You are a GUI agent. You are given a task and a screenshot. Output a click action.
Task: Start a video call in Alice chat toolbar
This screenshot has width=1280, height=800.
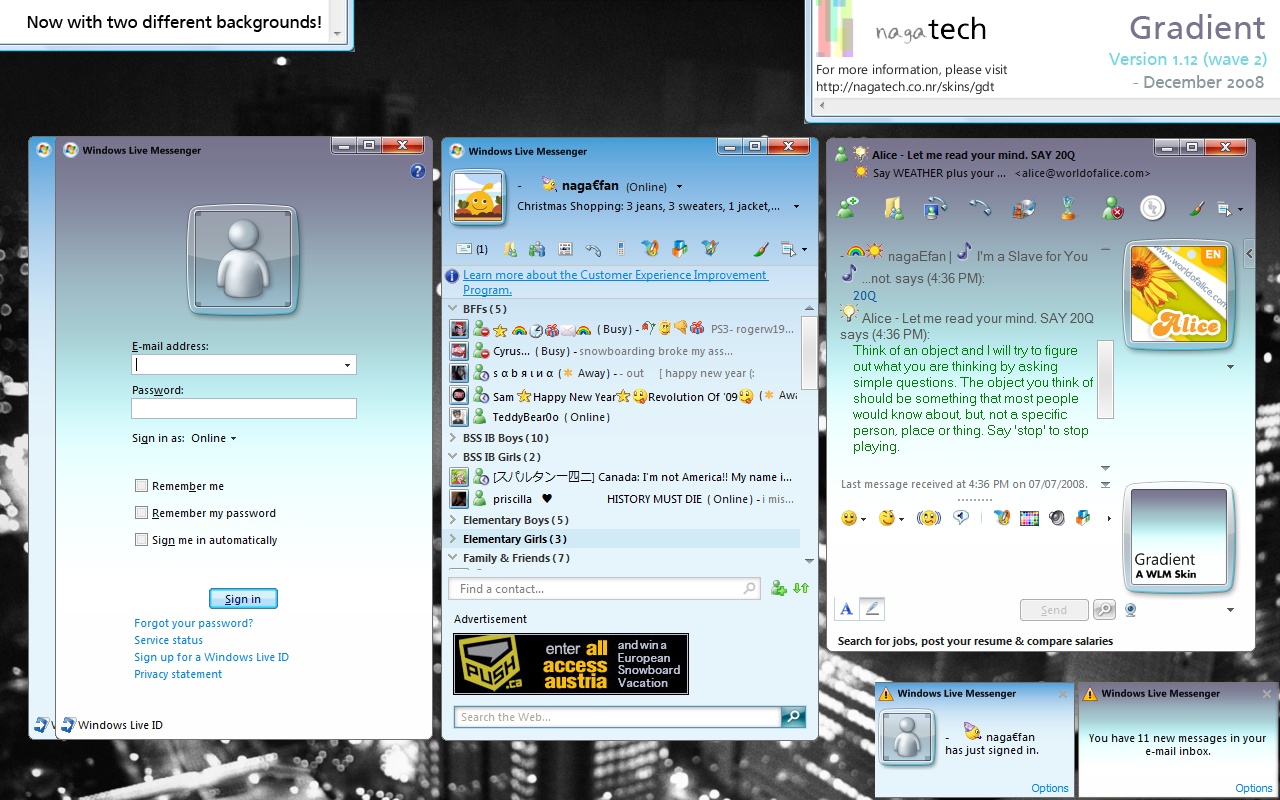pos(936,208)
